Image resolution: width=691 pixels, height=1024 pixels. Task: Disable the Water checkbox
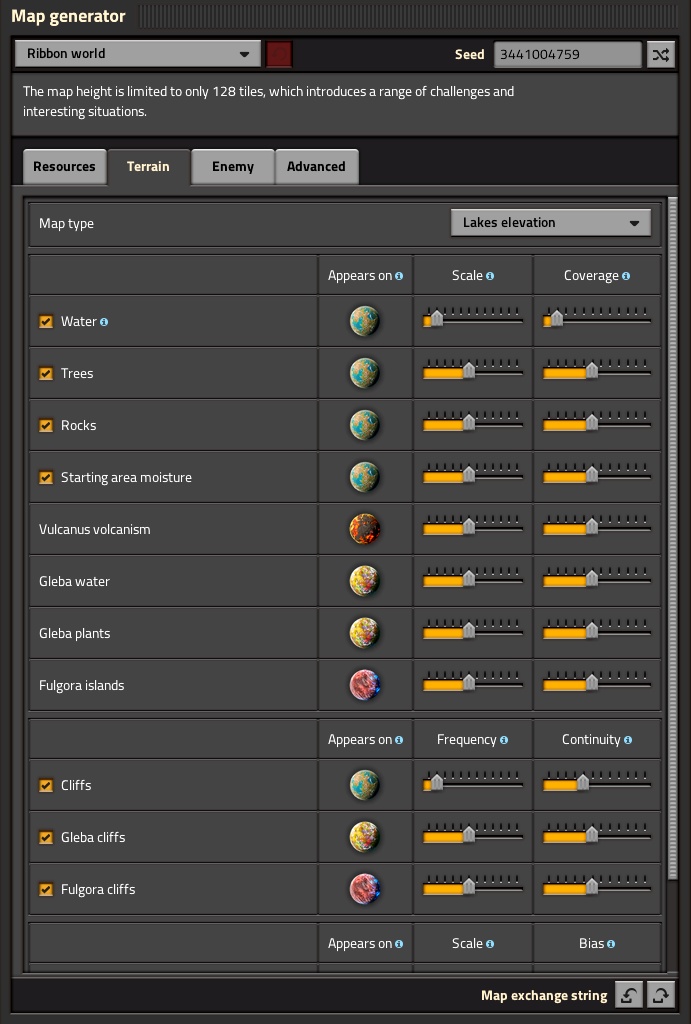[46, 321]
